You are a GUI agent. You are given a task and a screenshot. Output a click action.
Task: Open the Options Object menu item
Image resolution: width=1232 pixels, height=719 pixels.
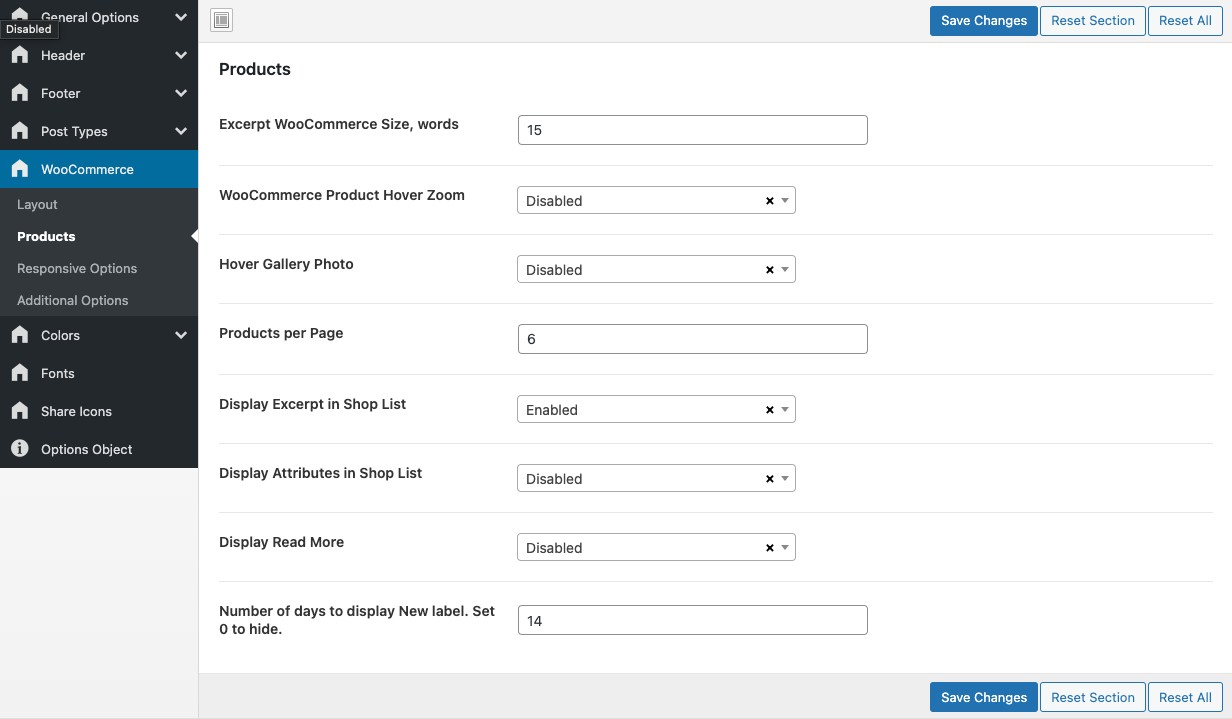pyautogui.click(x=99, y=449)
